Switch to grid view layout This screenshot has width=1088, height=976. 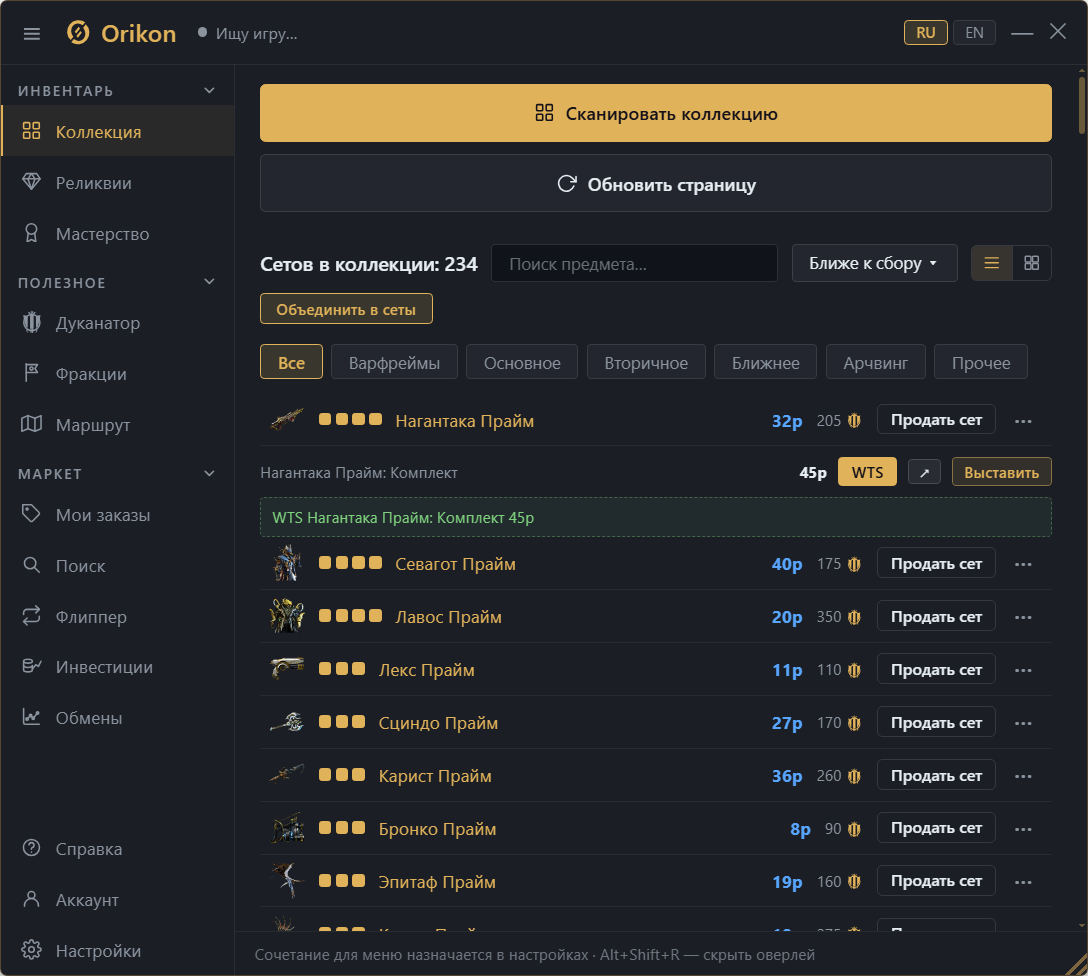tap(1032, 263)
